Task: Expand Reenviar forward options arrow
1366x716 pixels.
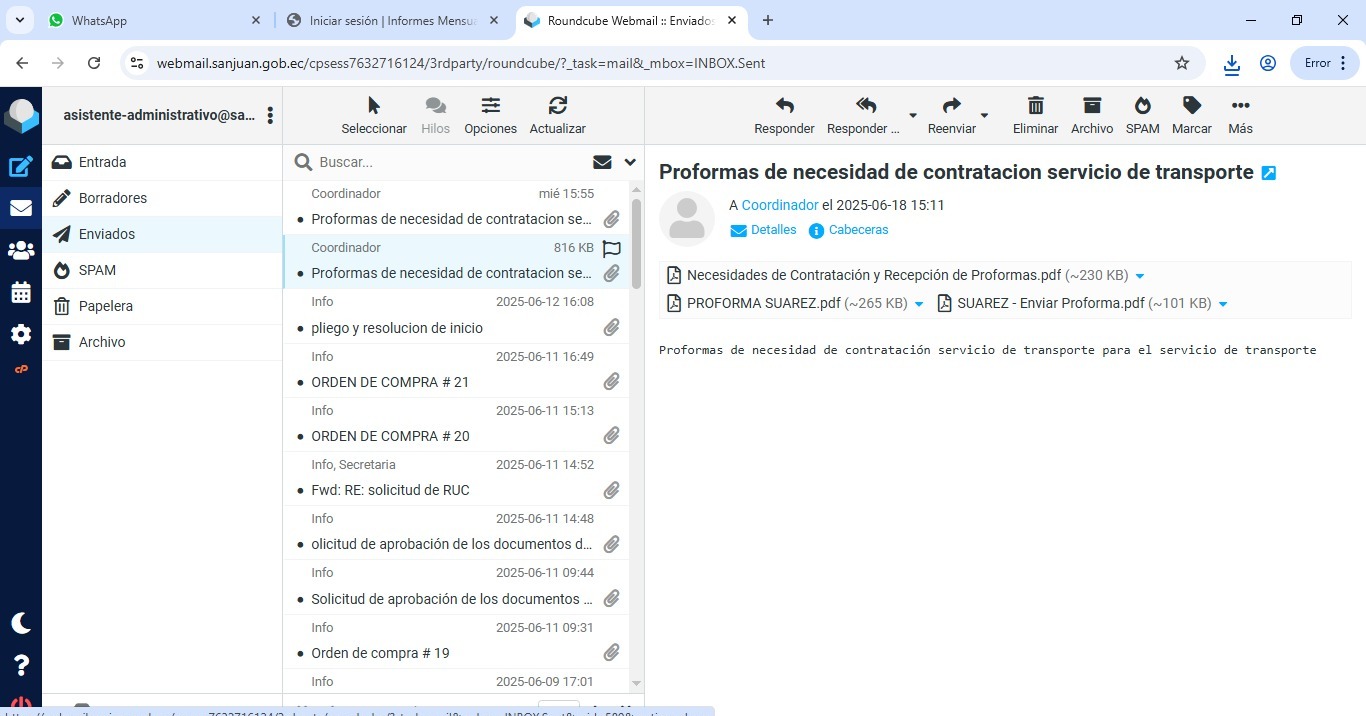Action: point(984,116)
